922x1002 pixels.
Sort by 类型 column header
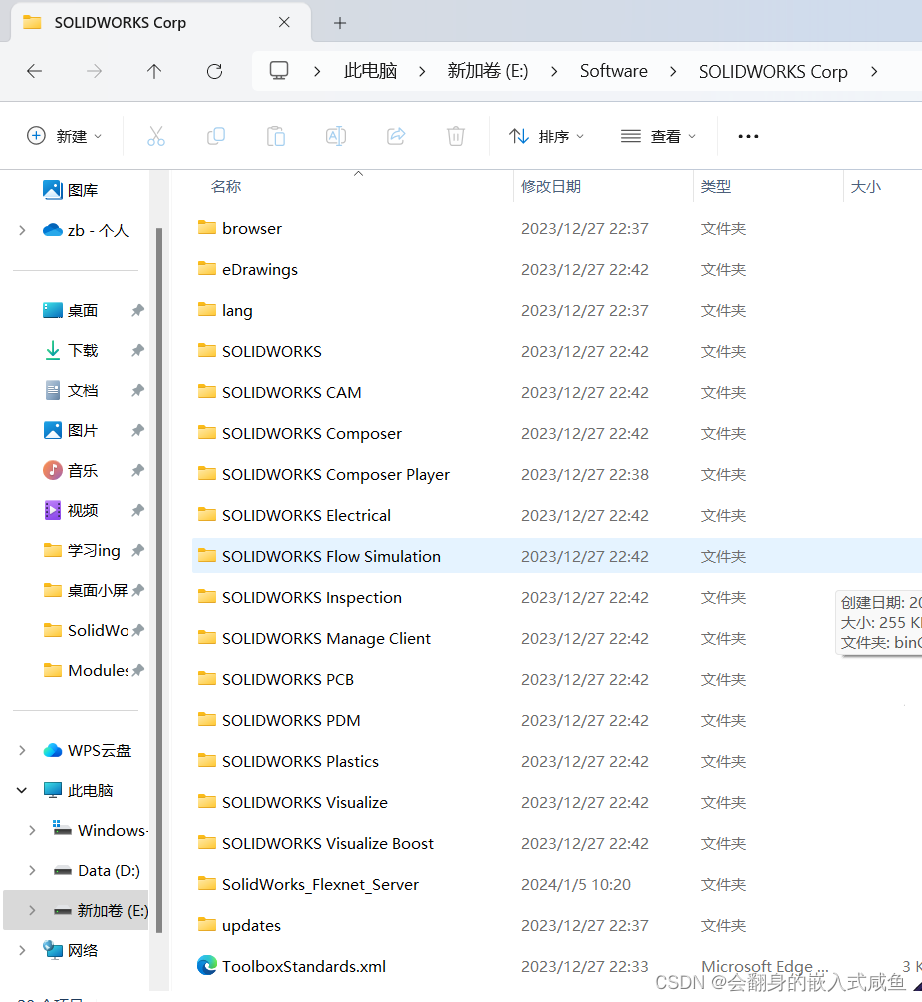(716, 187)
